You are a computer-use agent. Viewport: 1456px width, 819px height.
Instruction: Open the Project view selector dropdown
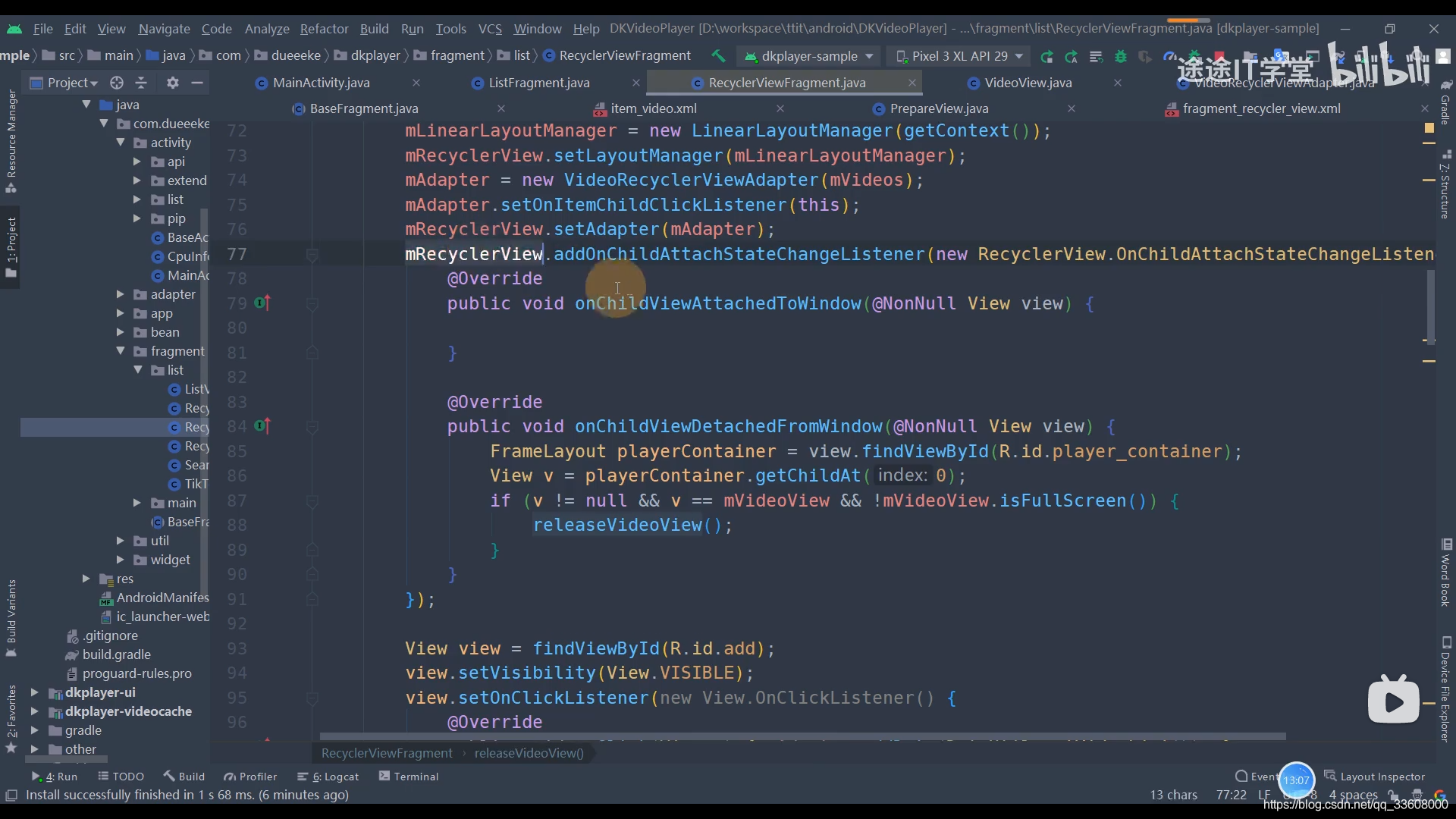point(64,83)
